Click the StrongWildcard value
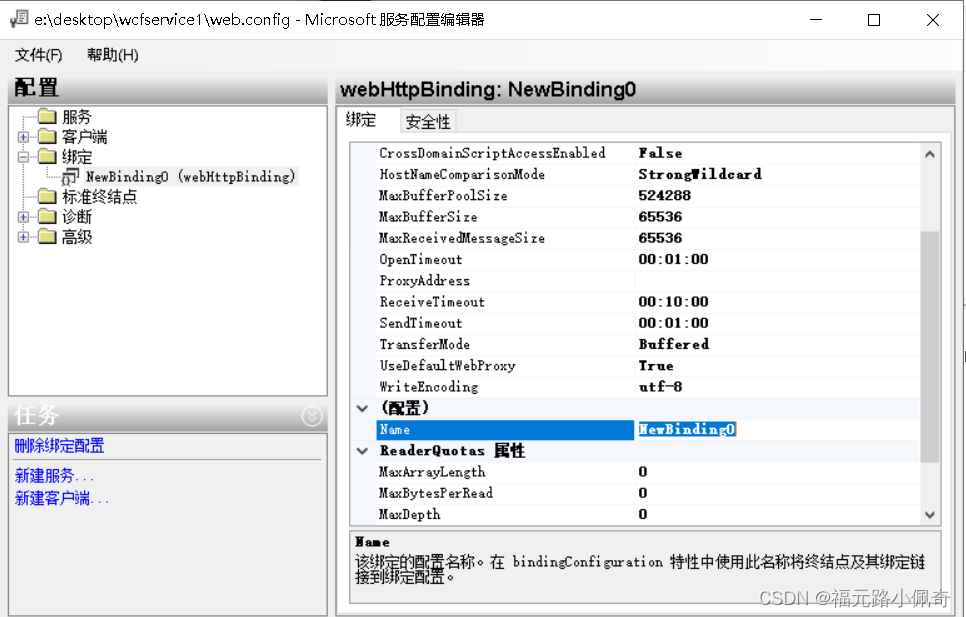 pyautogui.click(x=700, y=174)
